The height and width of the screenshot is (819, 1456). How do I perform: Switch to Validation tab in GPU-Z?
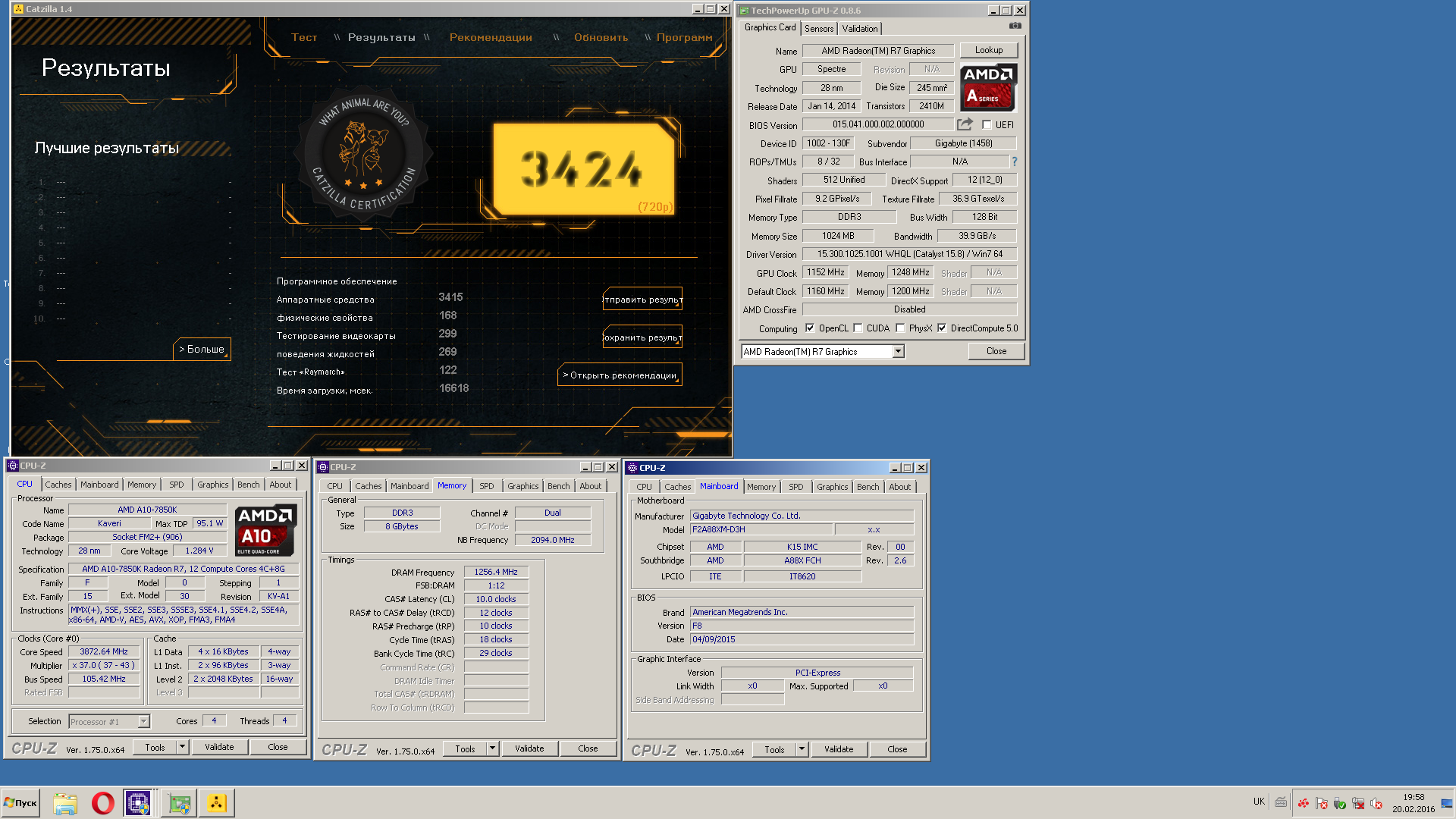pos(860,28)
